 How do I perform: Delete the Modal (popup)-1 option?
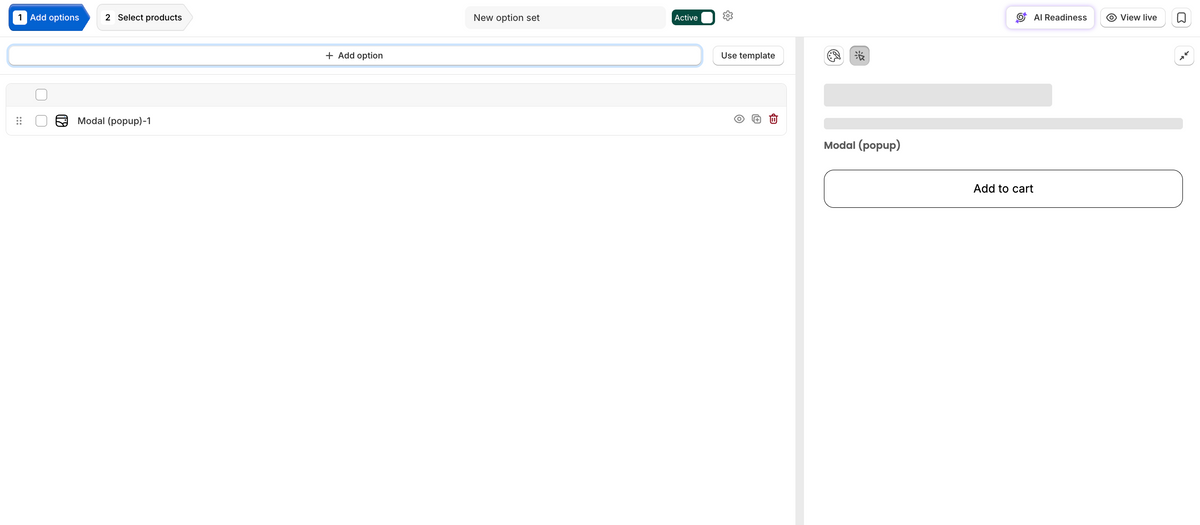pos(773,119)
